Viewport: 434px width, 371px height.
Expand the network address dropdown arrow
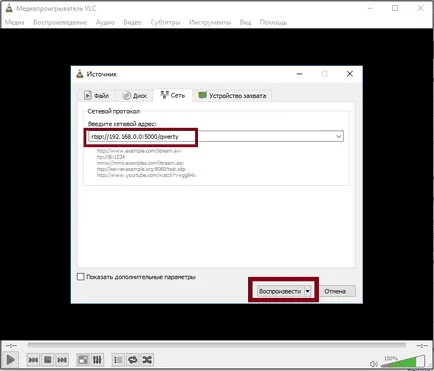339,136
